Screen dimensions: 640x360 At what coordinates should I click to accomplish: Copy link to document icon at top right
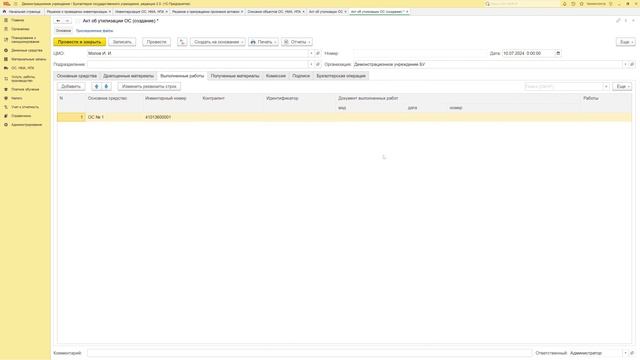pos(618,20)
